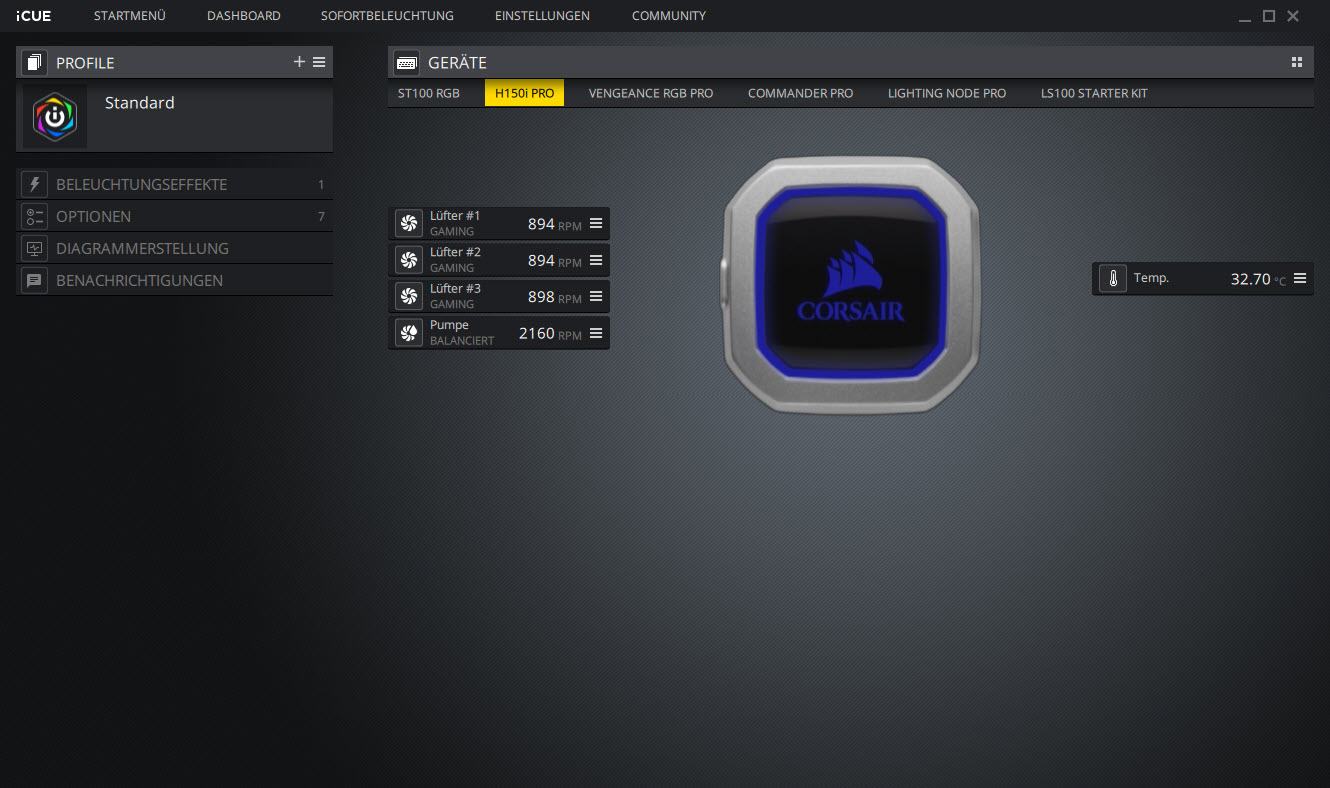Screen dimensions: 1330x788
Task: Open the iCUE logo home
Action: (33, 16)
